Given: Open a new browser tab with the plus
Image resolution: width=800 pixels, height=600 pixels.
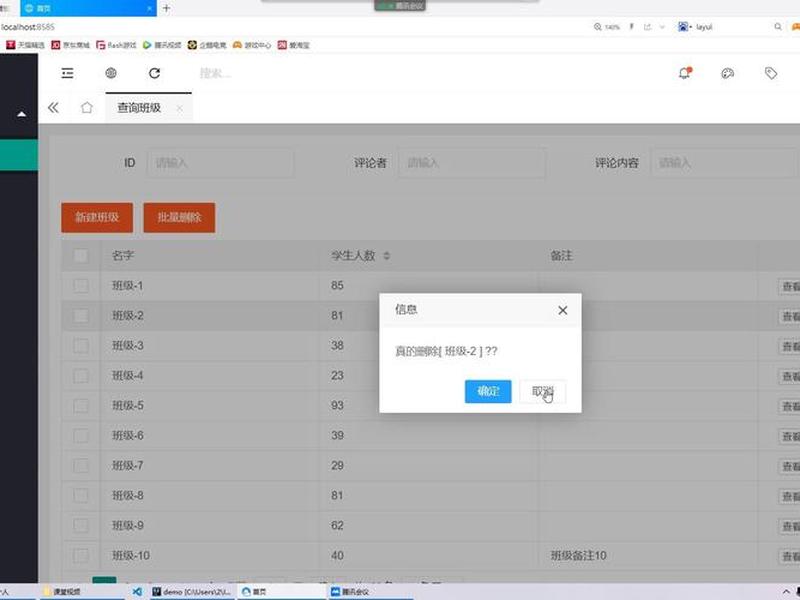Looking at the screenshot, I should pyautogui.click(x=166, y=8).
